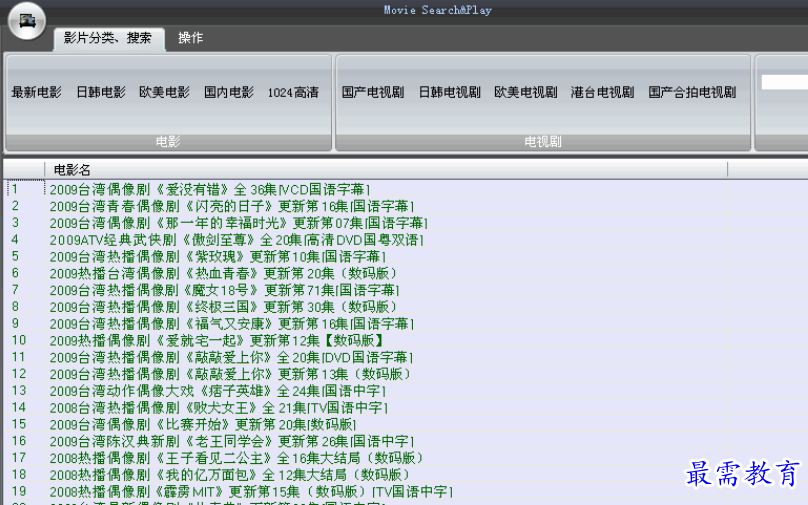Choose the 日韩电视剧 category

(449, 93)
